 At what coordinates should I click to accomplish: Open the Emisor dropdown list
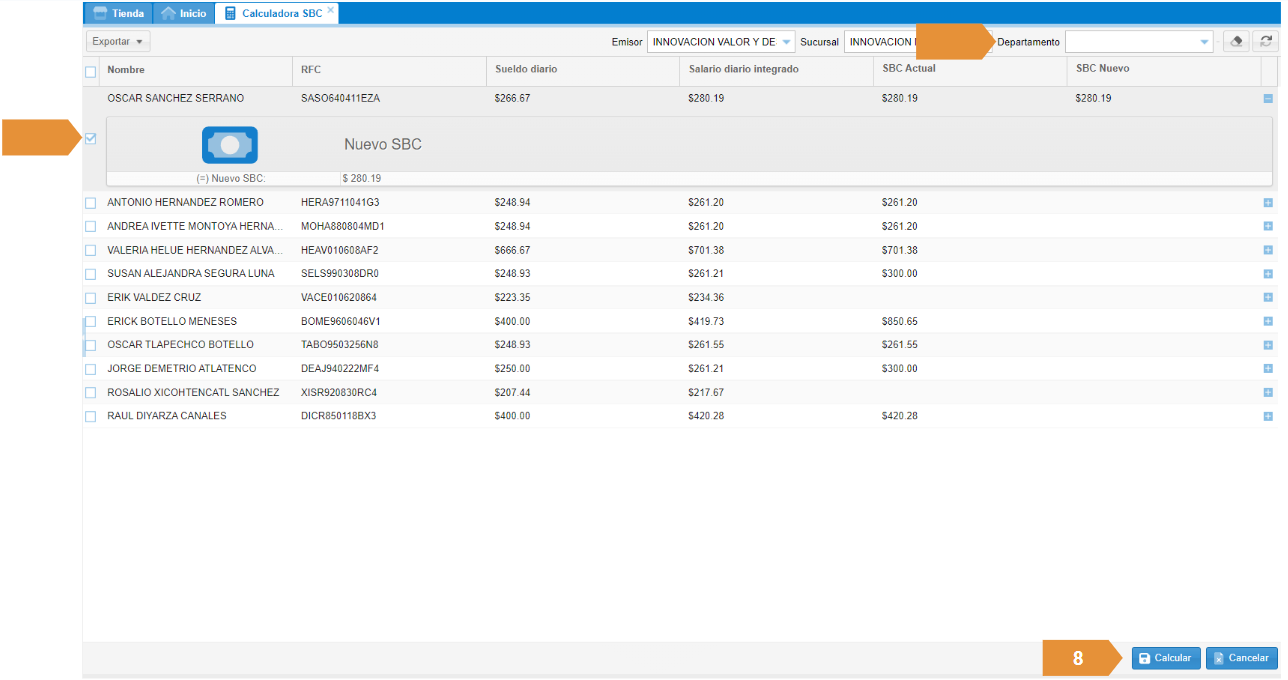[x=786, y=42]
